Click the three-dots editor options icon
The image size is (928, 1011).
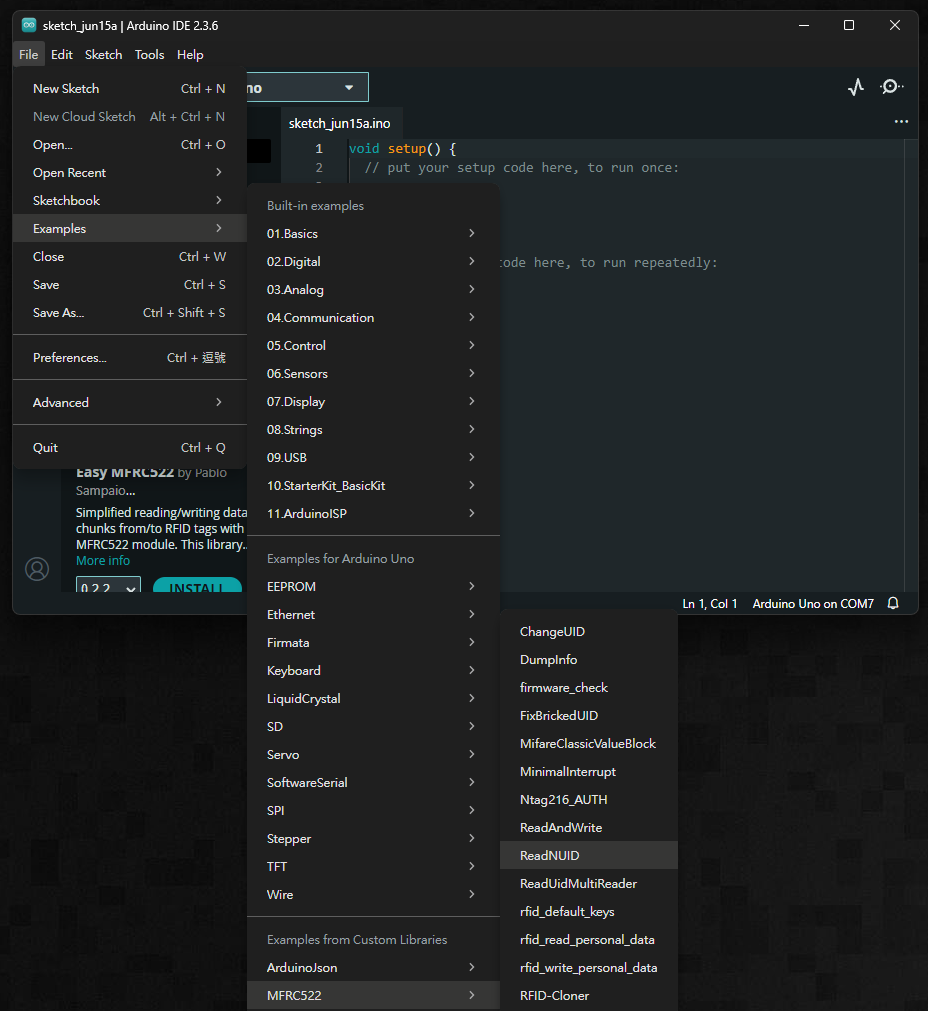click(901, 122)
